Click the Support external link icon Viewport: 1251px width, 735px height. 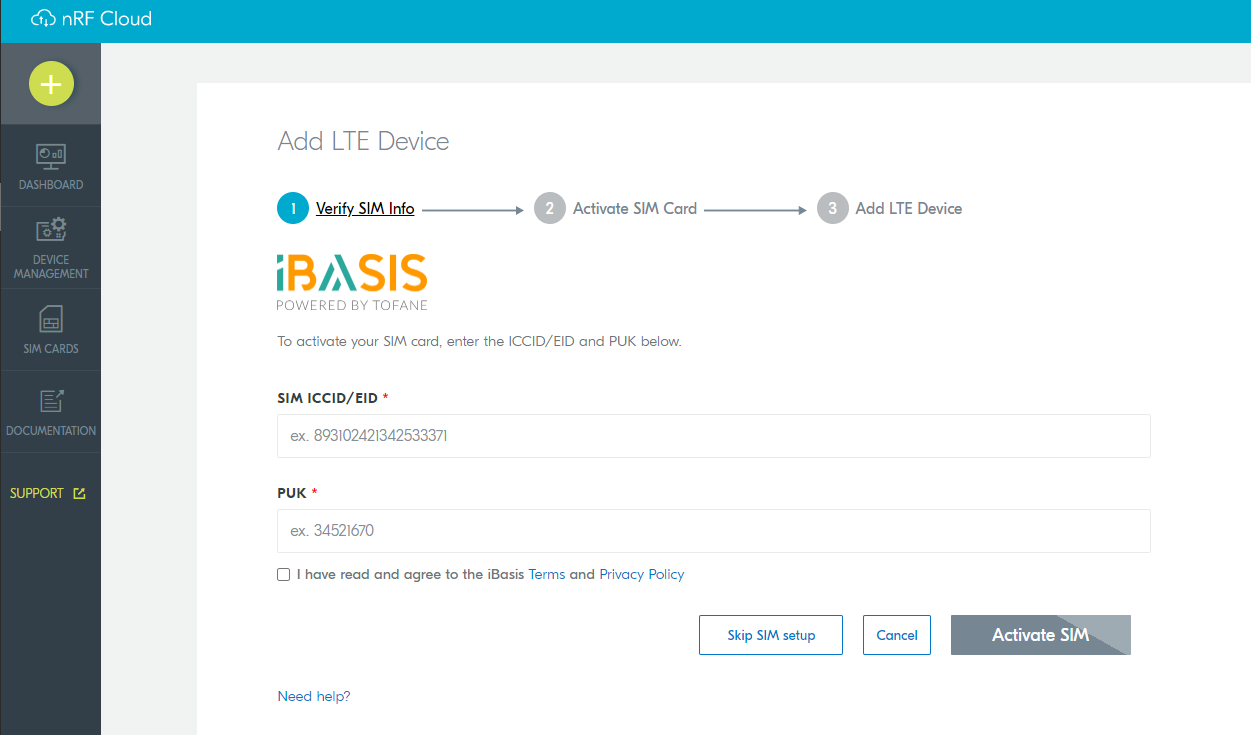80,494
